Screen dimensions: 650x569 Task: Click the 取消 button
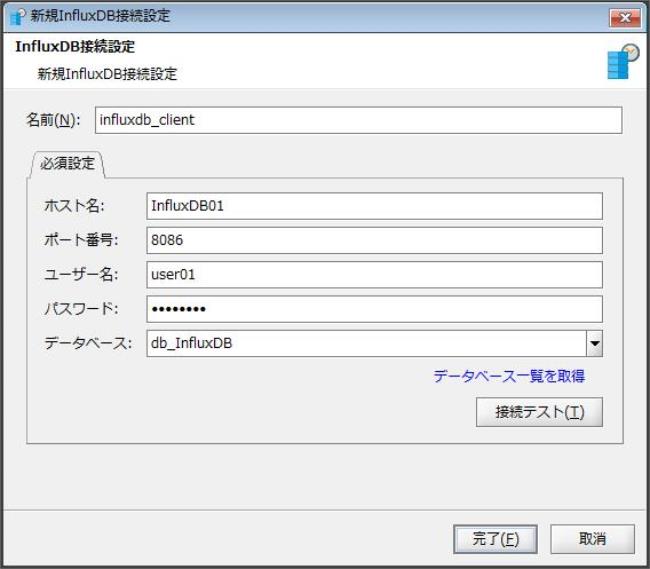pos(592,539)
